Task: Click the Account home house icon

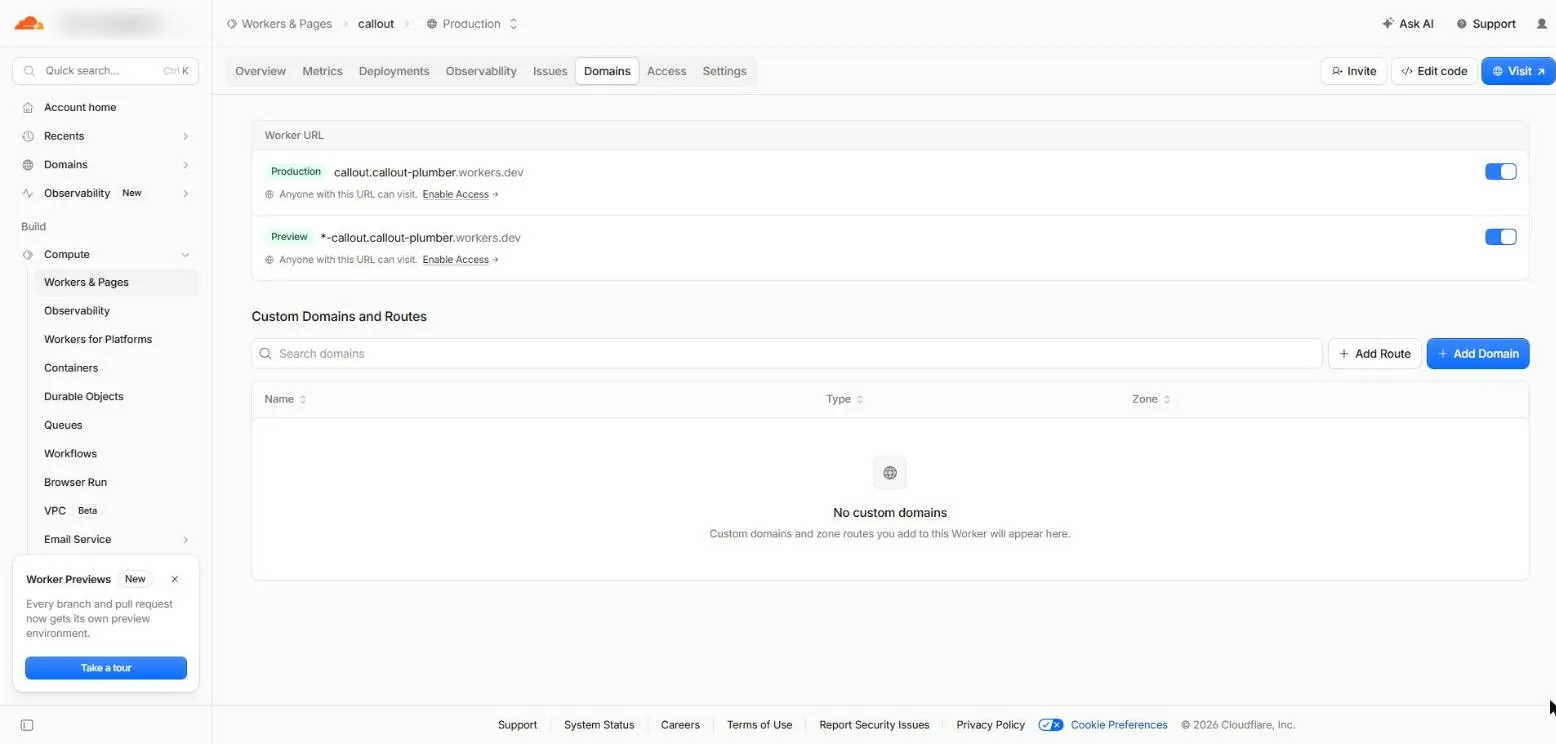Action: (28, 107)
